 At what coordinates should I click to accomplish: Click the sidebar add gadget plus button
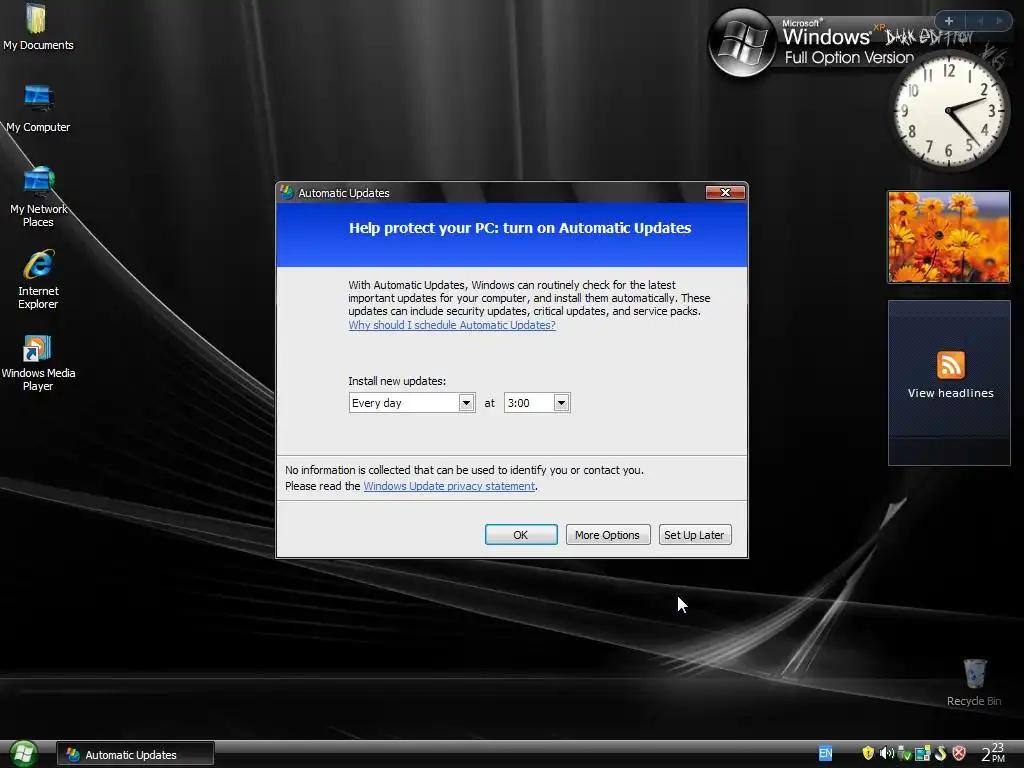click(x=949, y=21)
